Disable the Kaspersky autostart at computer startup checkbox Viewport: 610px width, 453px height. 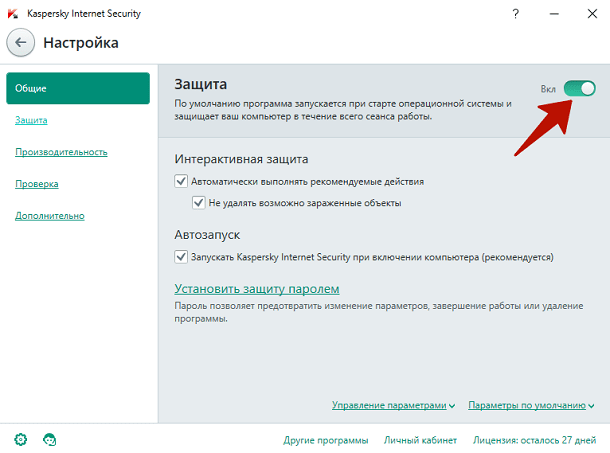tap(181, 257)
